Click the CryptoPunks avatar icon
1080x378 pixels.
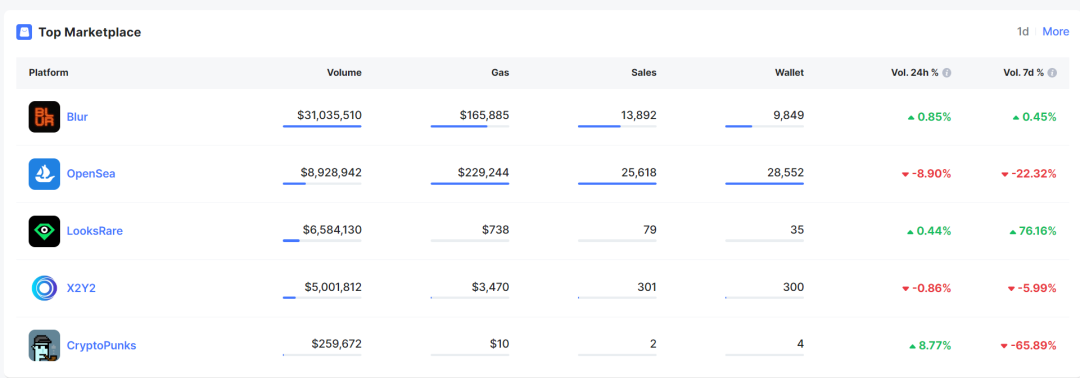pyautogui.click(x=44, y=346)
